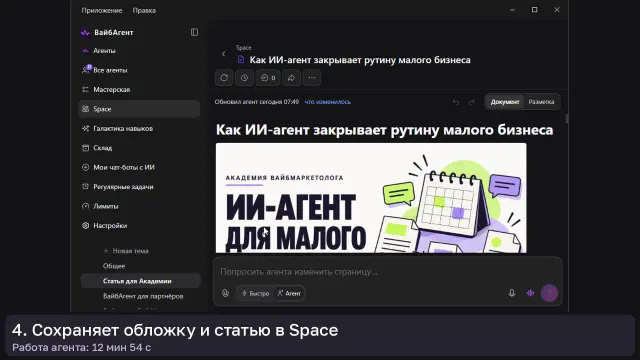Open Регулярные задачи in sidebar
This screenshot has width=640, height=360.
(139, 187)
